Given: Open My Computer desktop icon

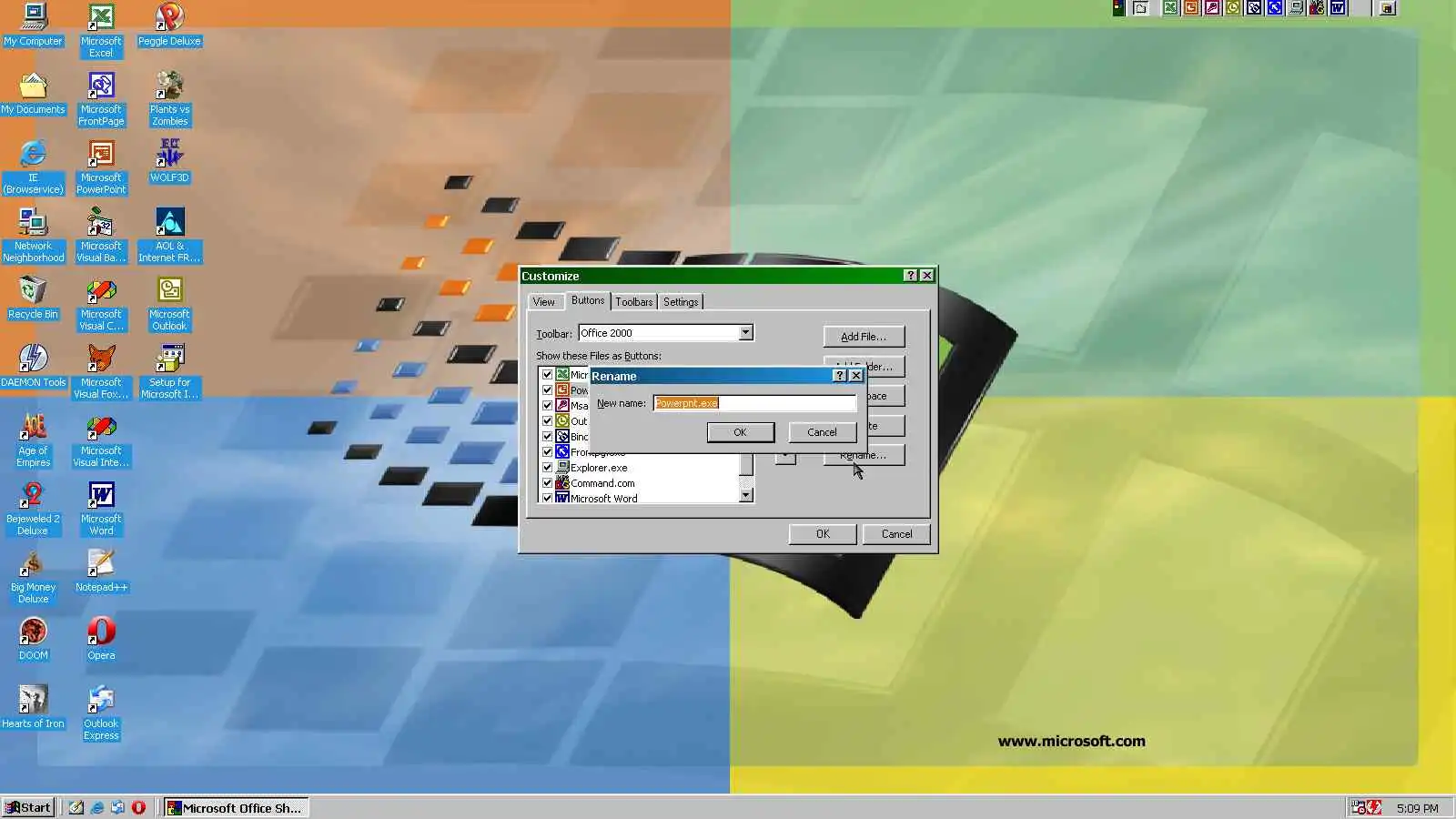Looking at the screenshot, I should click(34, 25).
